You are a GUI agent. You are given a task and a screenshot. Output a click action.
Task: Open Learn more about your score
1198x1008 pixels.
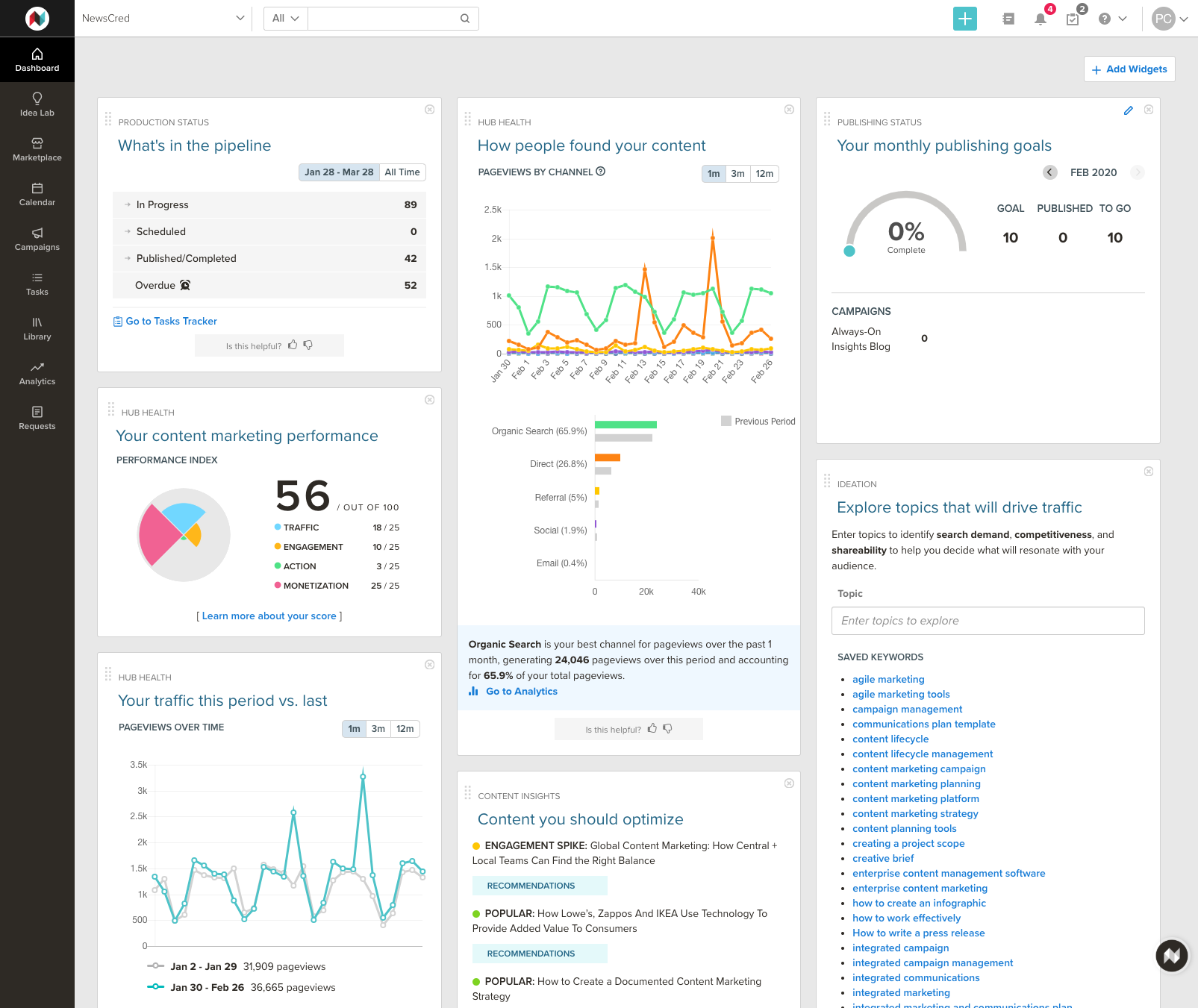coord(269,616)
